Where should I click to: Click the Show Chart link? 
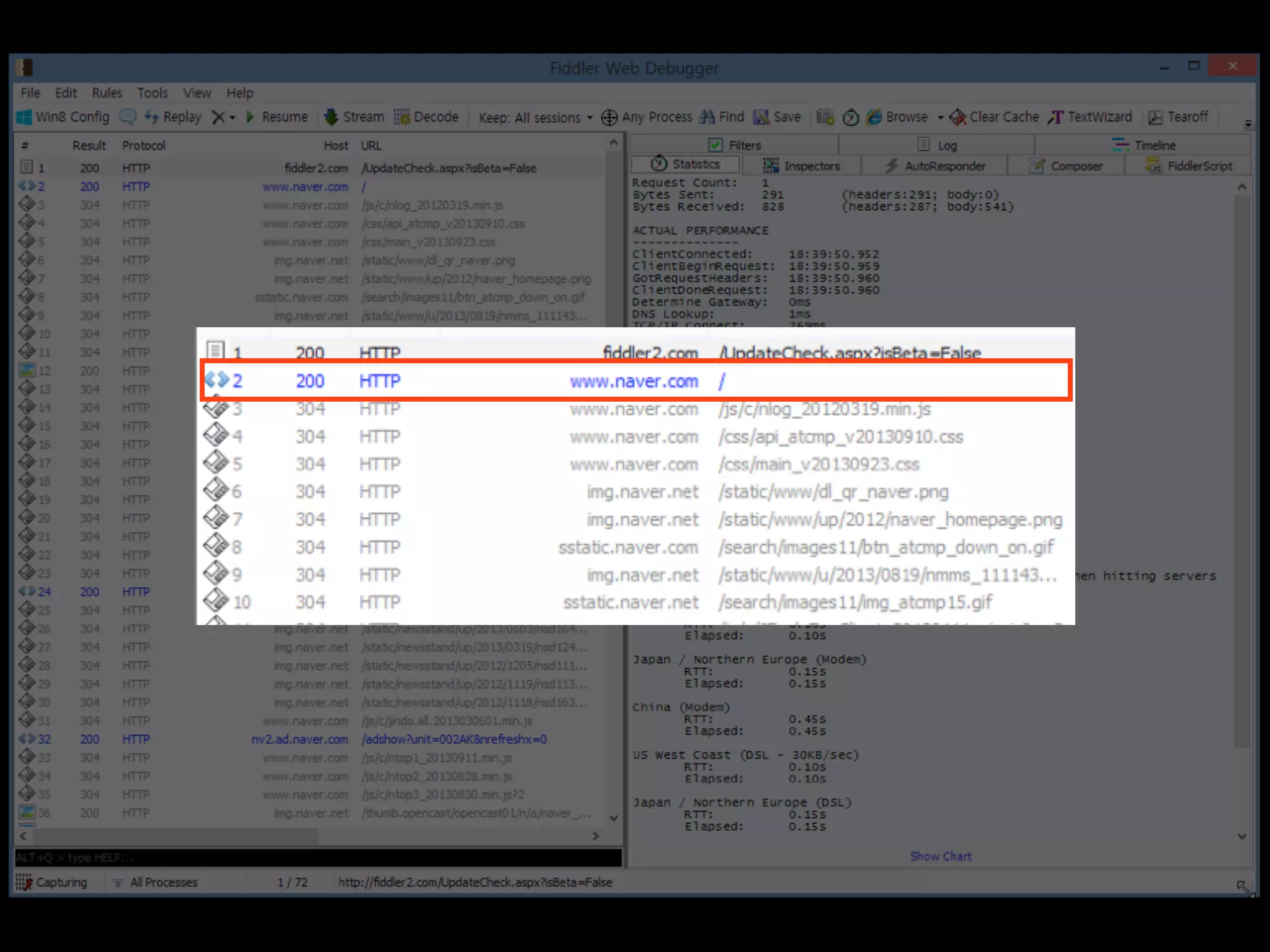click(940, 857)
